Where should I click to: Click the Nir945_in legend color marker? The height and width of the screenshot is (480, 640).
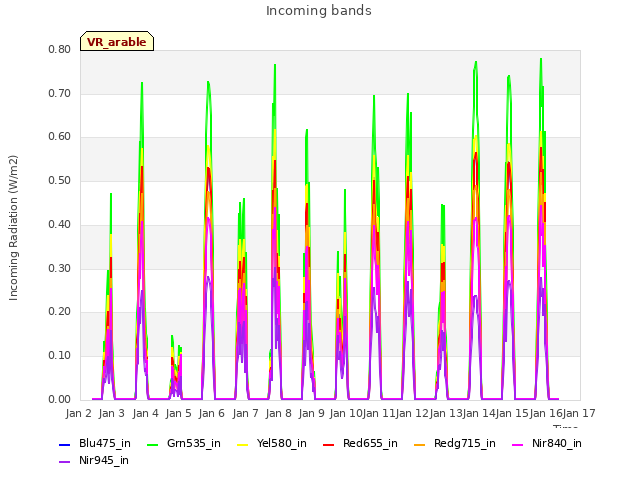(x=64, y=462)
